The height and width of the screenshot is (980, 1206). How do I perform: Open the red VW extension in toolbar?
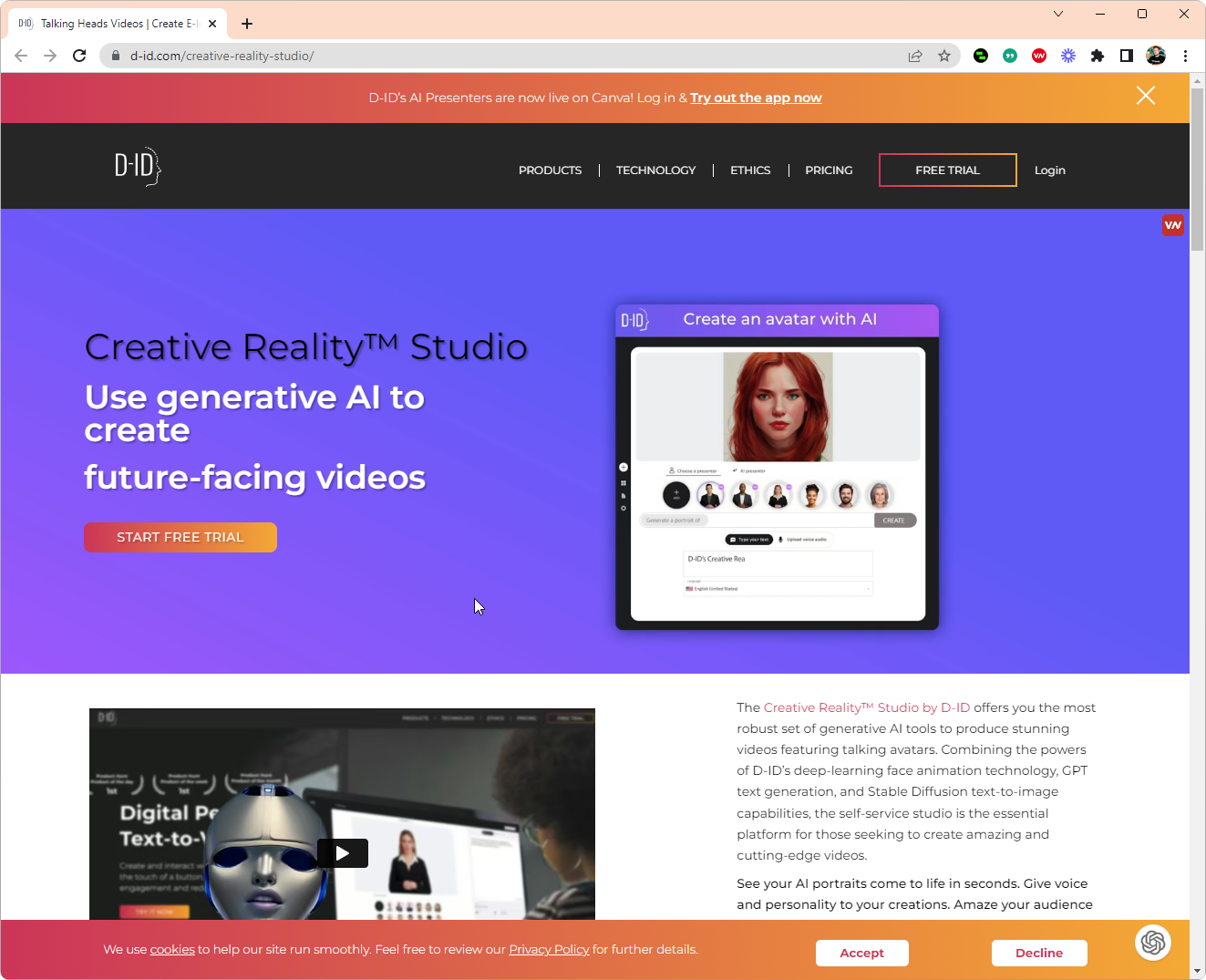(x=1039, y=56)
